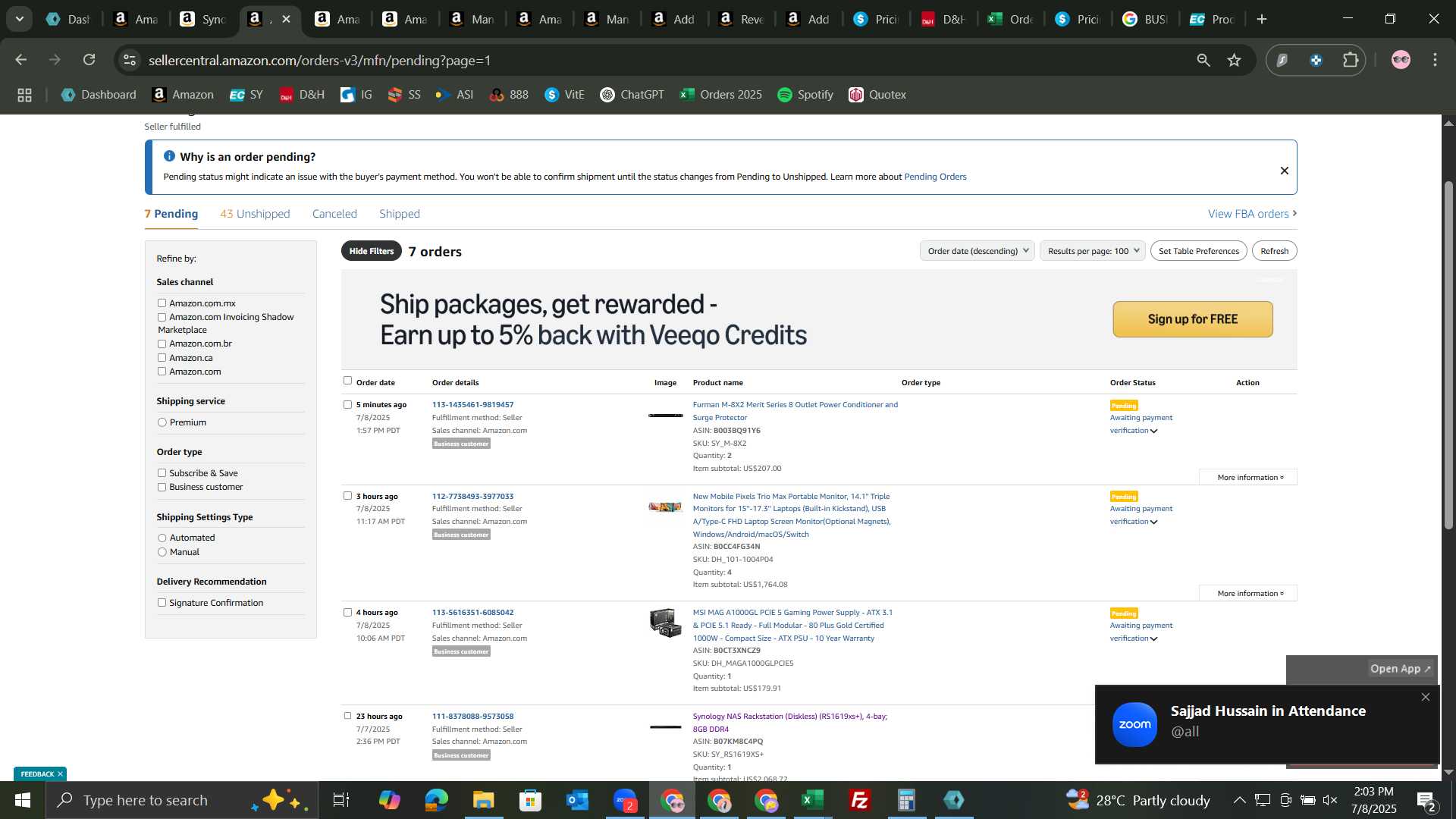Screen dimensions: 1456x819
Task: Check the Amazon.com Invoicing Shadow Marketplace filter
Action: (x=162, y=317)
